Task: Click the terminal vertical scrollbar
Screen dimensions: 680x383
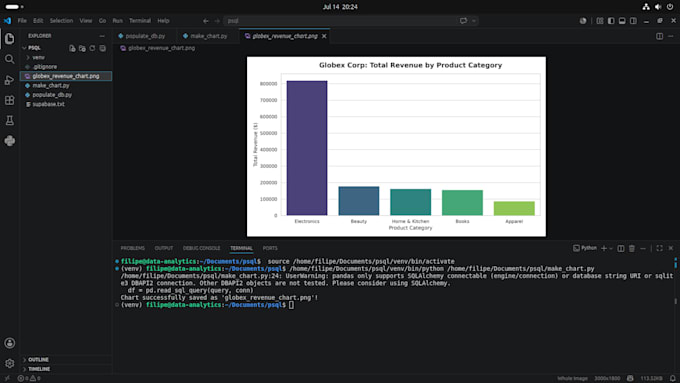Action: pos(675,301)
